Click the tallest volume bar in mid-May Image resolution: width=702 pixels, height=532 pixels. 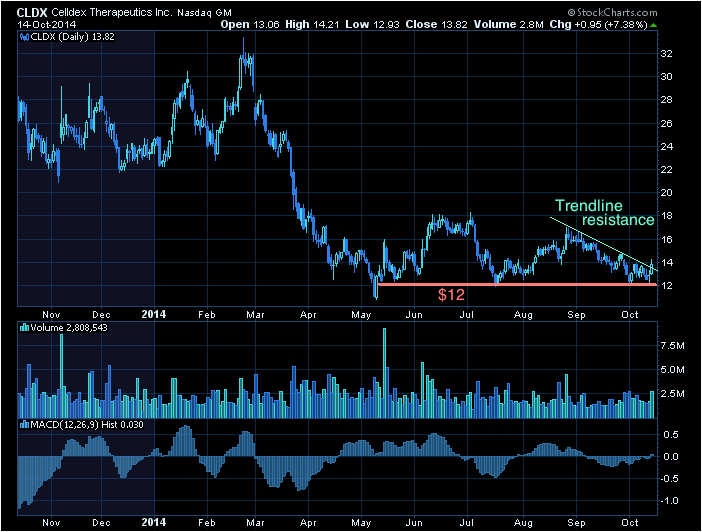[x=384, y=373]
